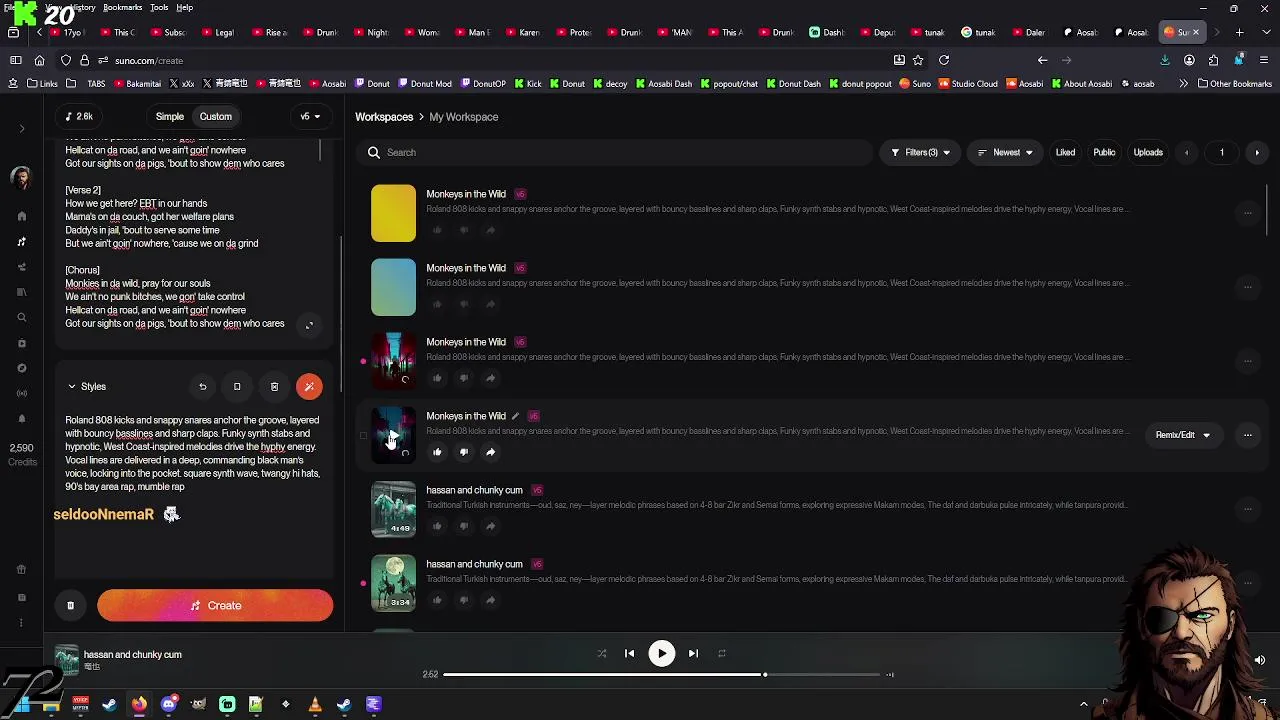Share the fourth Monkeys in the Wild track
This screenshot has width=1280, height=720.
(x=490, y=452)
